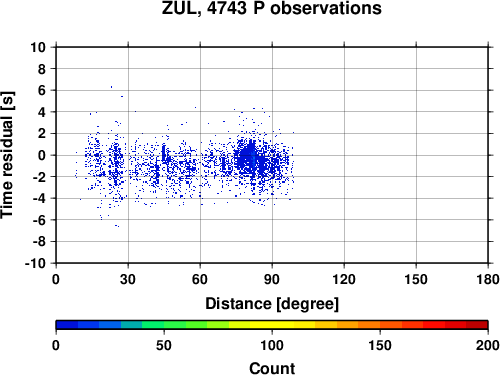Viewport: 500px width, 375px height.
Task: Click the y-axis tick label '-8'
Action: coord(39,242)
